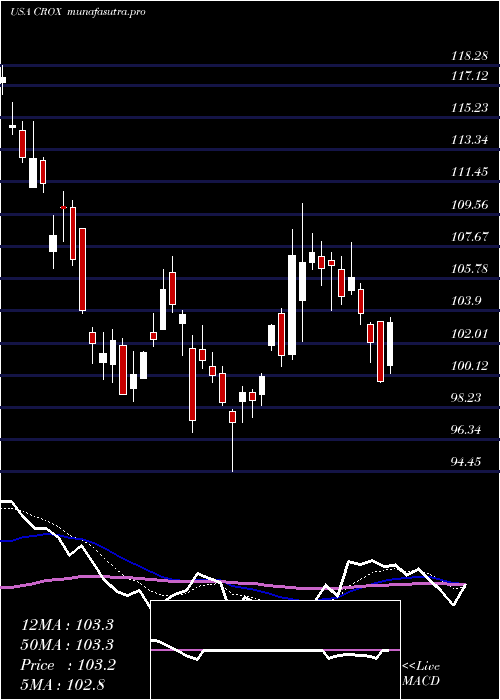Click the '<<Live MACD' label
The image size is (500, 700).
(421, 674)
